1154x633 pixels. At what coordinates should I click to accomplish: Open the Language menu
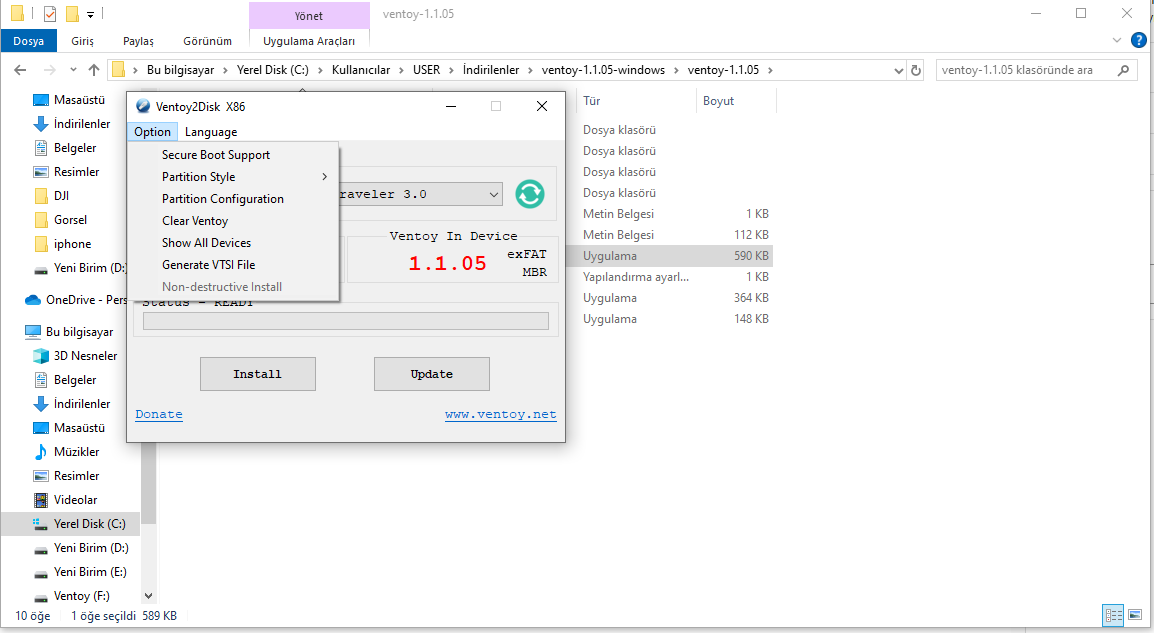[211, 132]
